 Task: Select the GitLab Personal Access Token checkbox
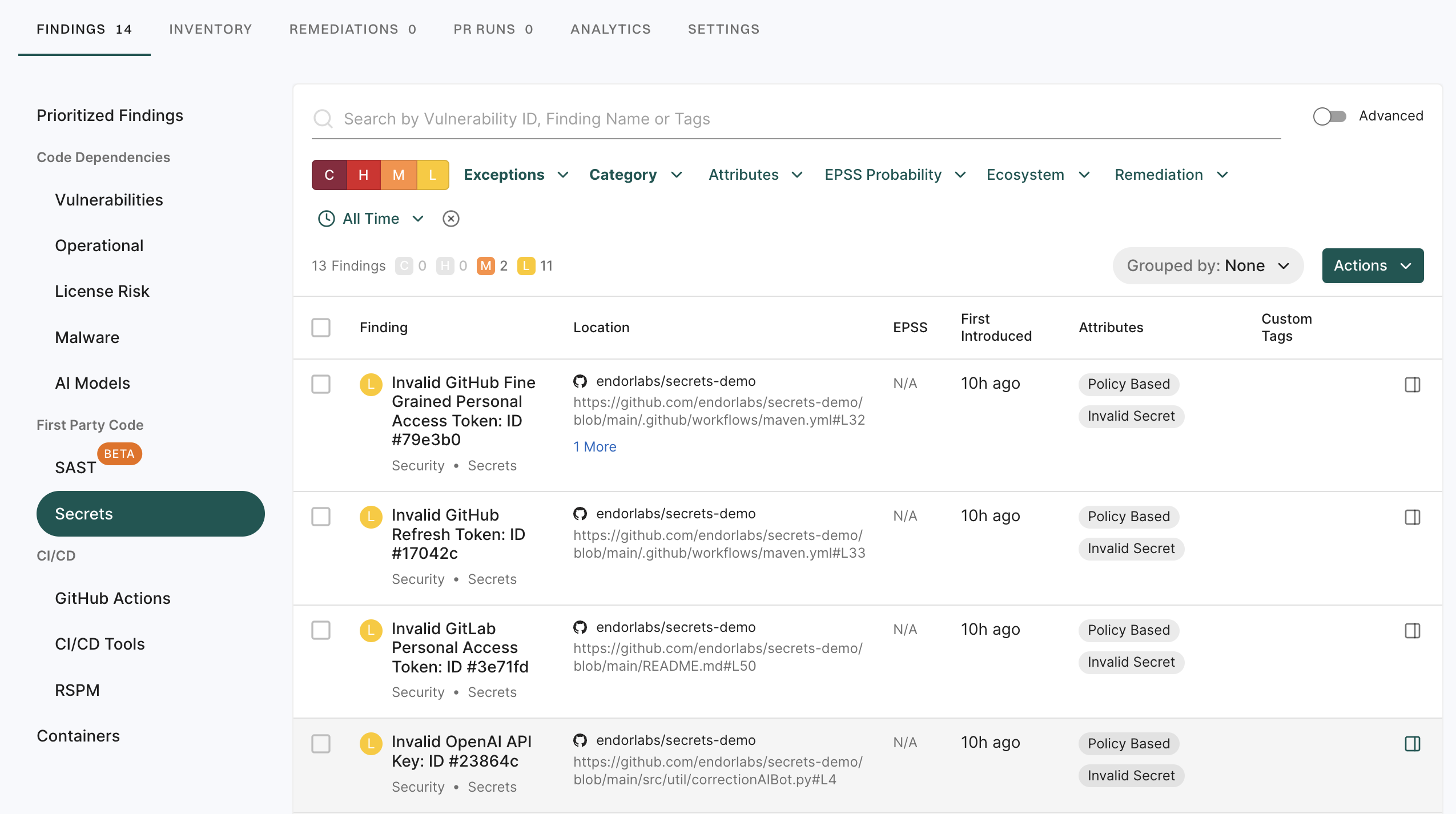[321, 630]
